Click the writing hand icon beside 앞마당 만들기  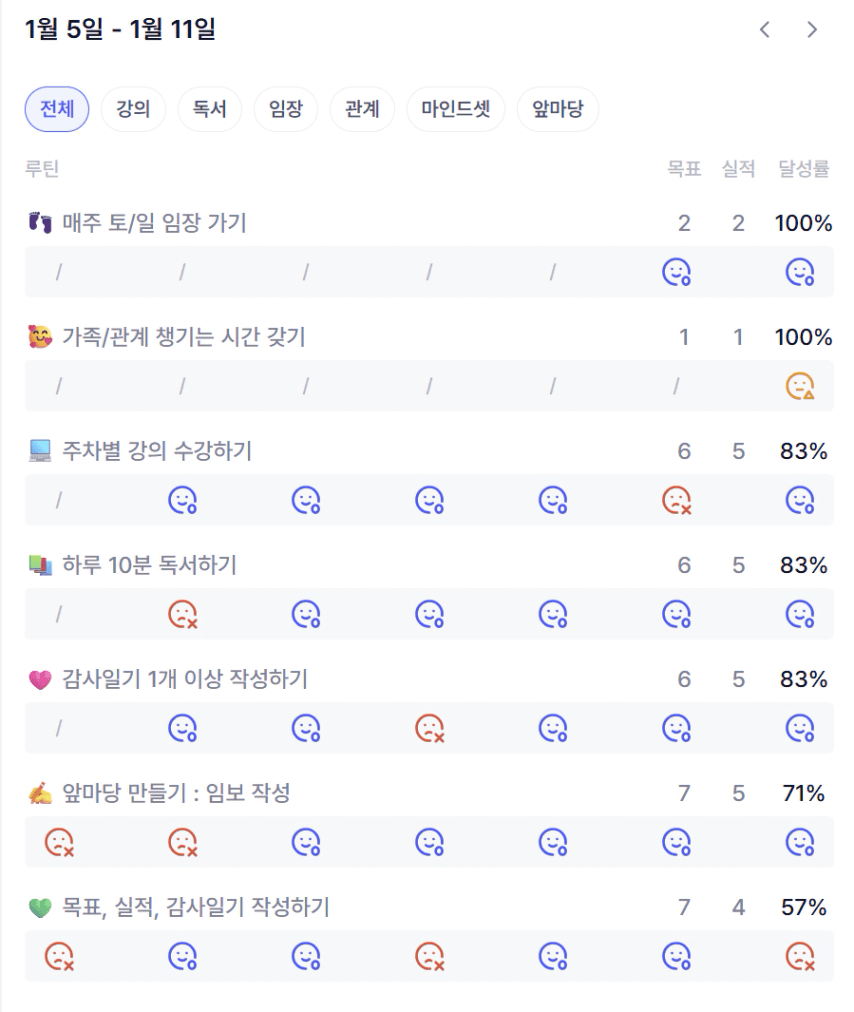(40, 794)
